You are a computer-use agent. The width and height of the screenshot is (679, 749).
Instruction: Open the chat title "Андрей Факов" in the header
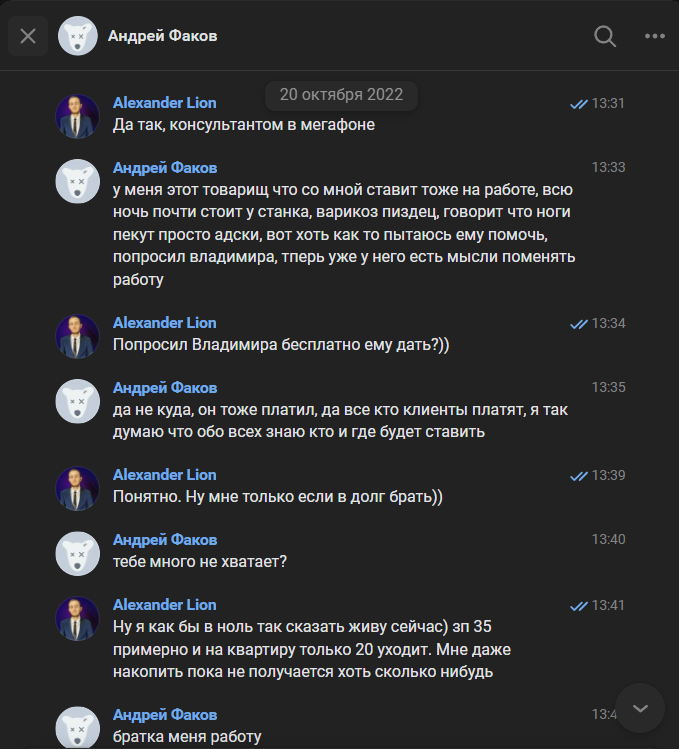point(163,36)
